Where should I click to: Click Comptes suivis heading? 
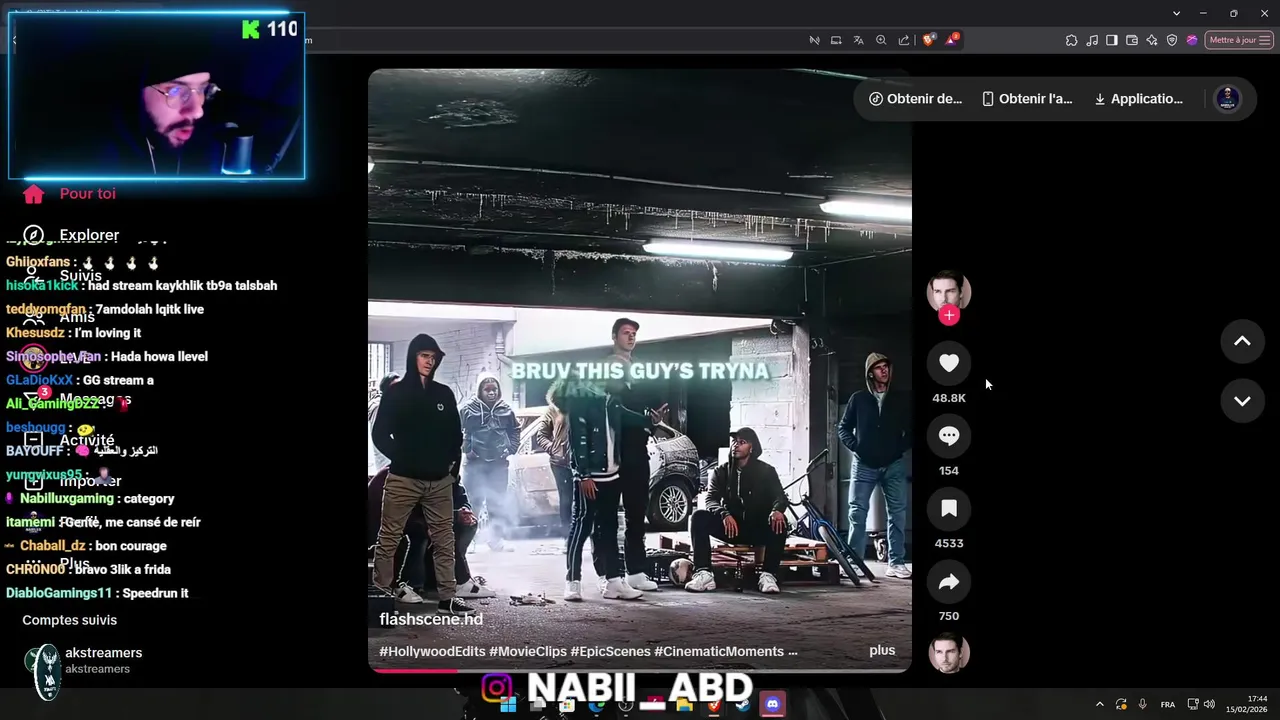coord(70,620)
